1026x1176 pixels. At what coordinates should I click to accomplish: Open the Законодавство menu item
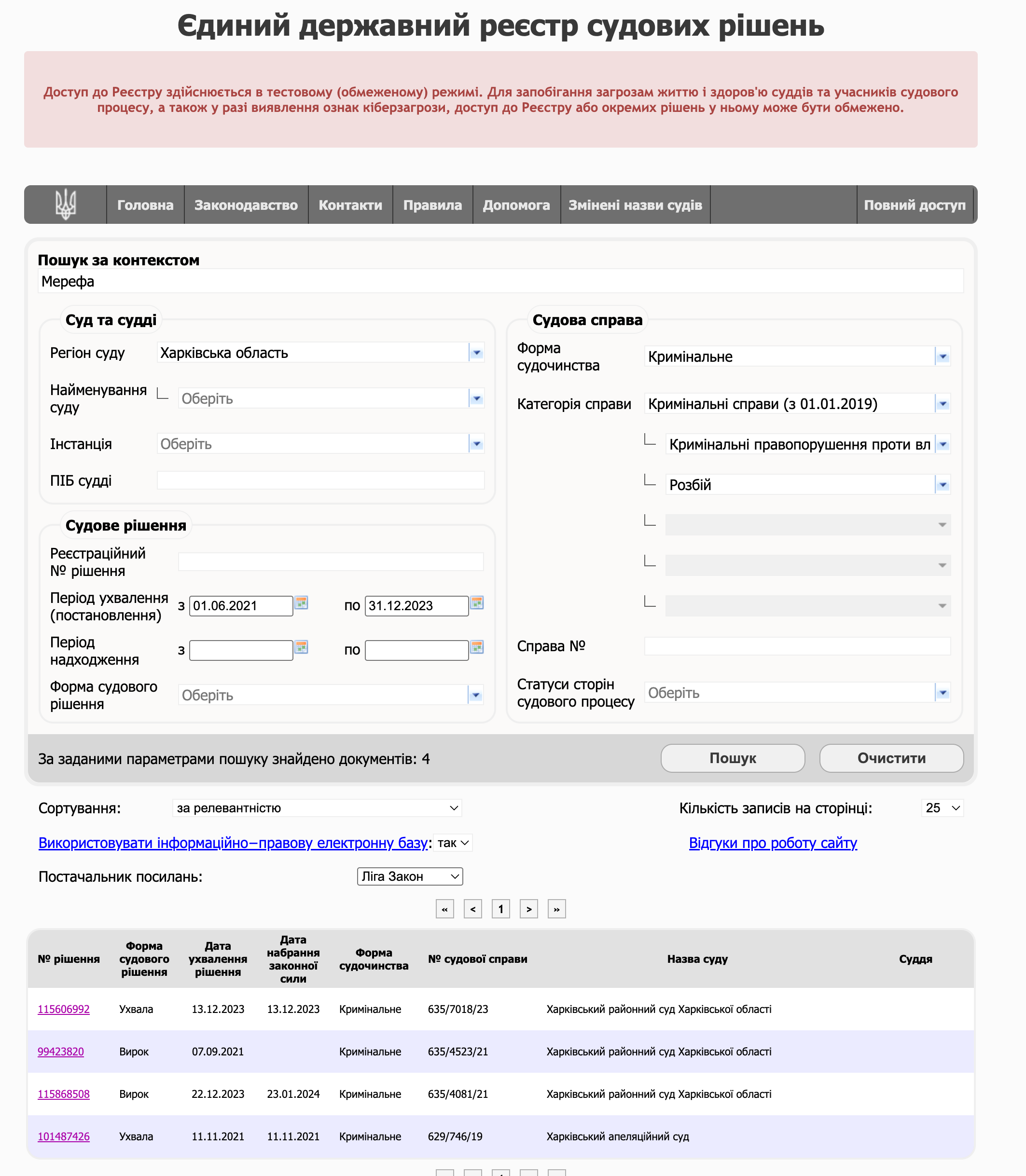pos(246,205)
